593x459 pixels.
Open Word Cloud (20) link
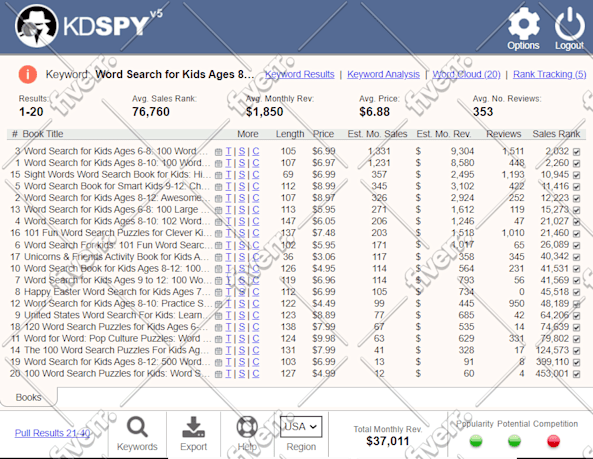click(466, 74)
